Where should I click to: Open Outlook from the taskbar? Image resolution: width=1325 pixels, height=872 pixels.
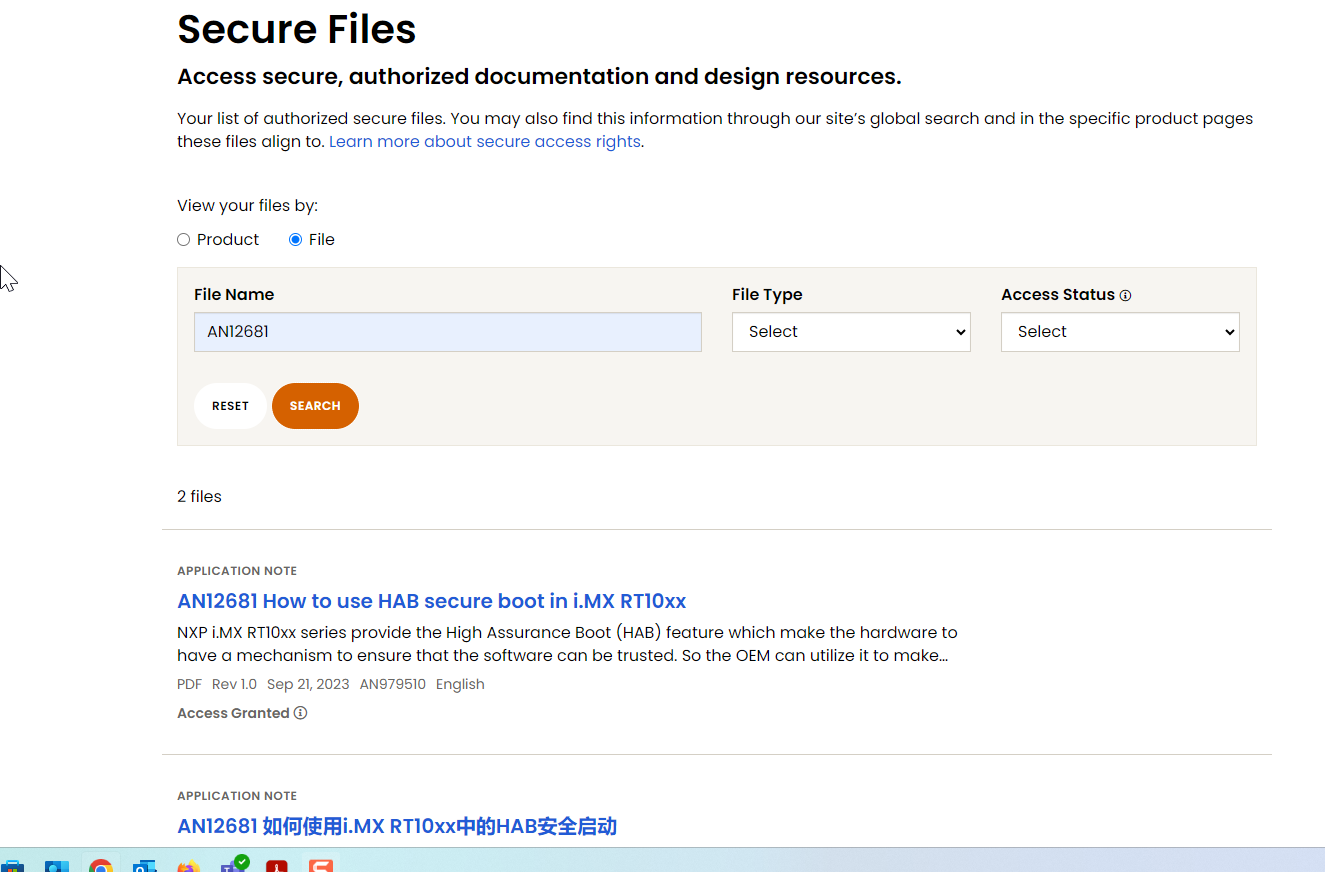(x=145, y=866)
